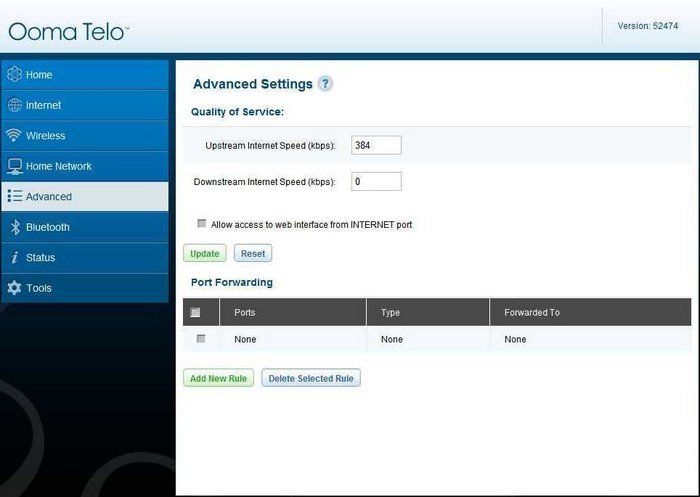
Task: Click the None value under Ports
Action: click(245, 339)
